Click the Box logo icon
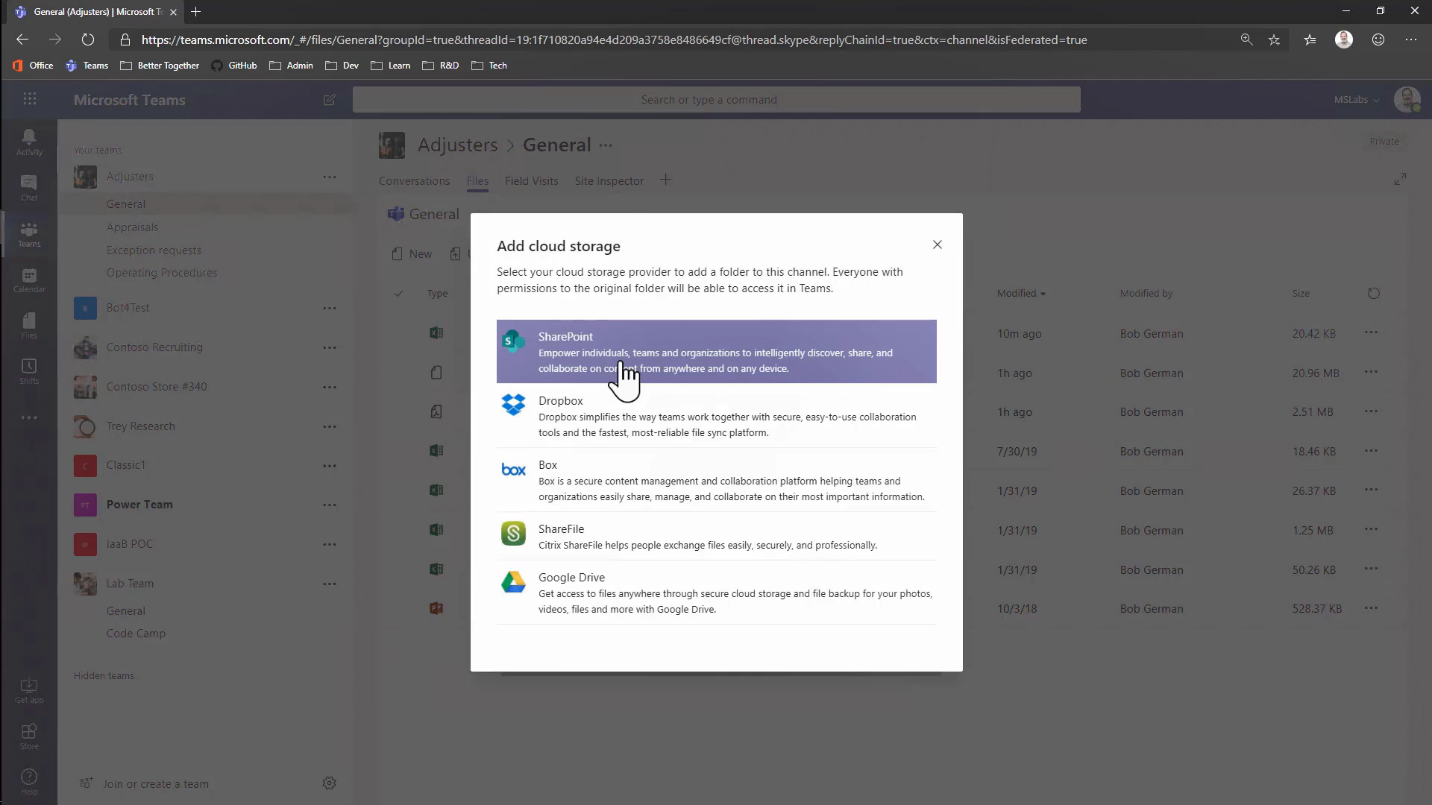Viewport: 1432px width, 805px height. click(x=513, y=469)
